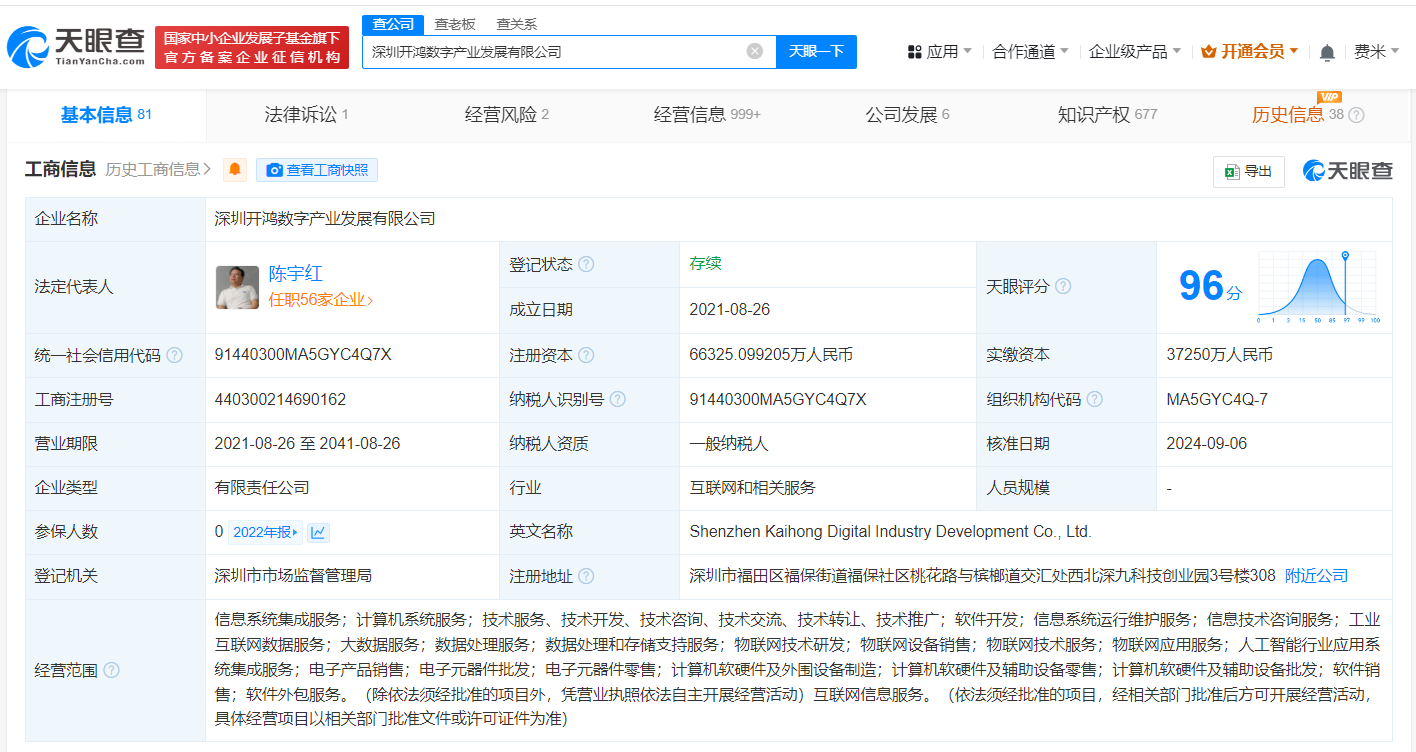
Task: Select the 公司发展 tab
Action: coord(907,115)
